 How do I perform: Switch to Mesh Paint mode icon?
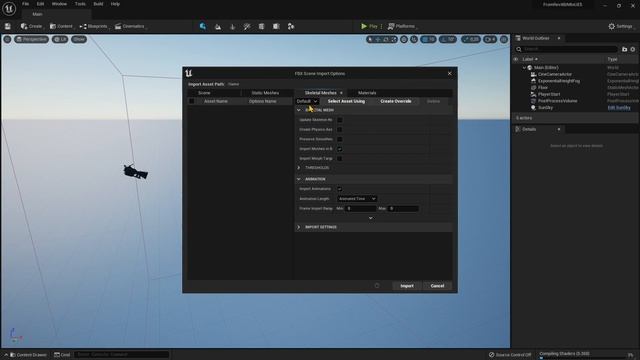point(247,26)
